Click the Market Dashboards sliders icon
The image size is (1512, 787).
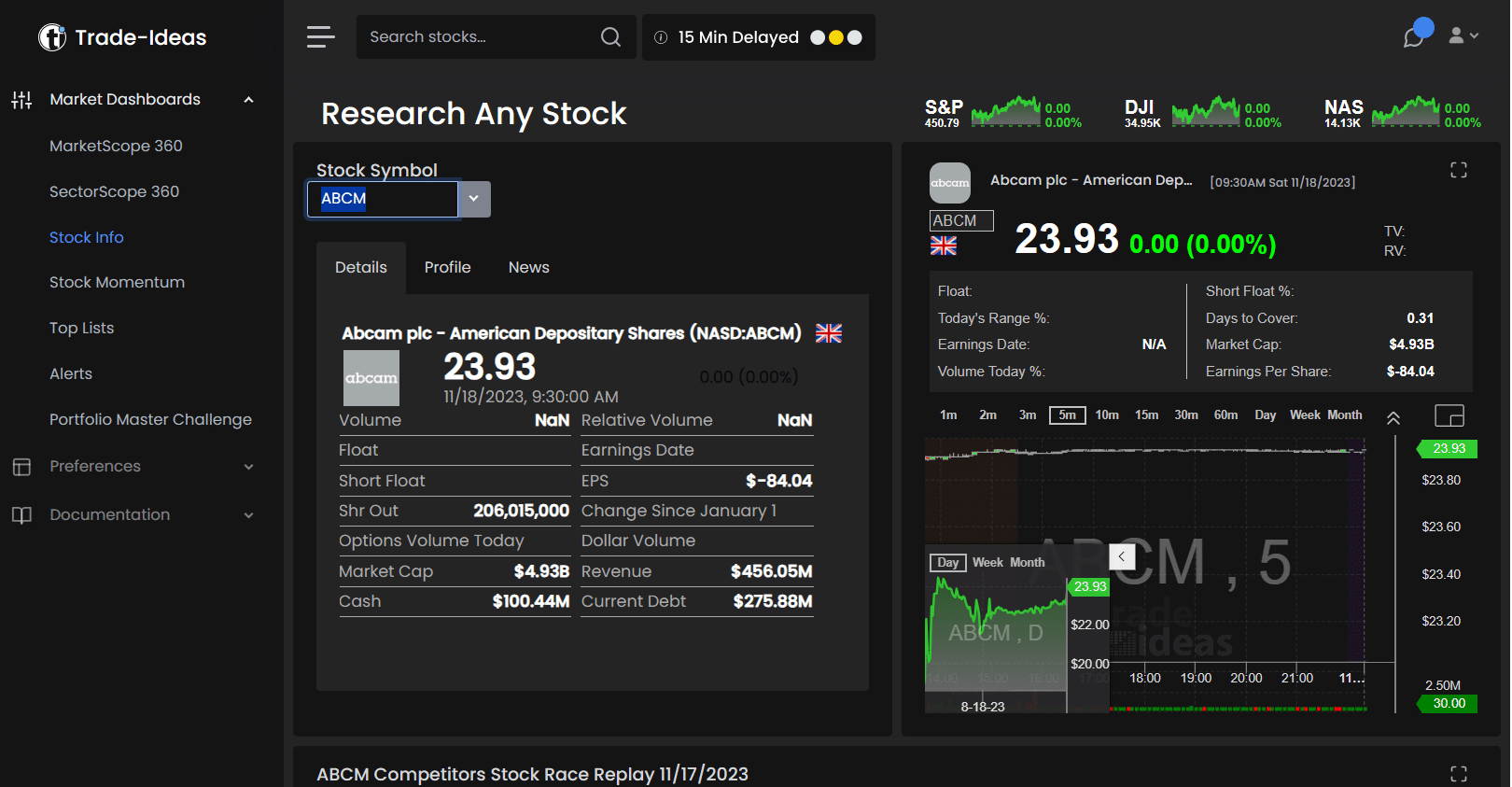click(x=21, y=100)
